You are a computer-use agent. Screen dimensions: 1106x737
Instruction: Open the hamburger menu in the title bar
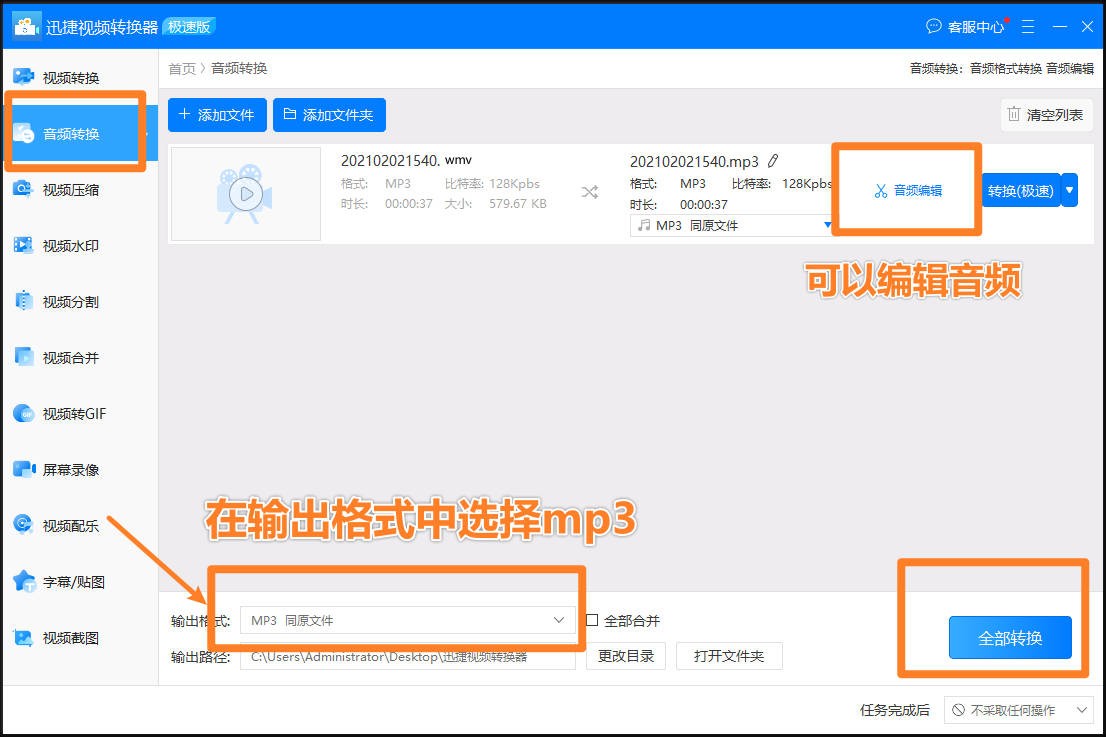pyautogui.click(x=1027, y=27)
